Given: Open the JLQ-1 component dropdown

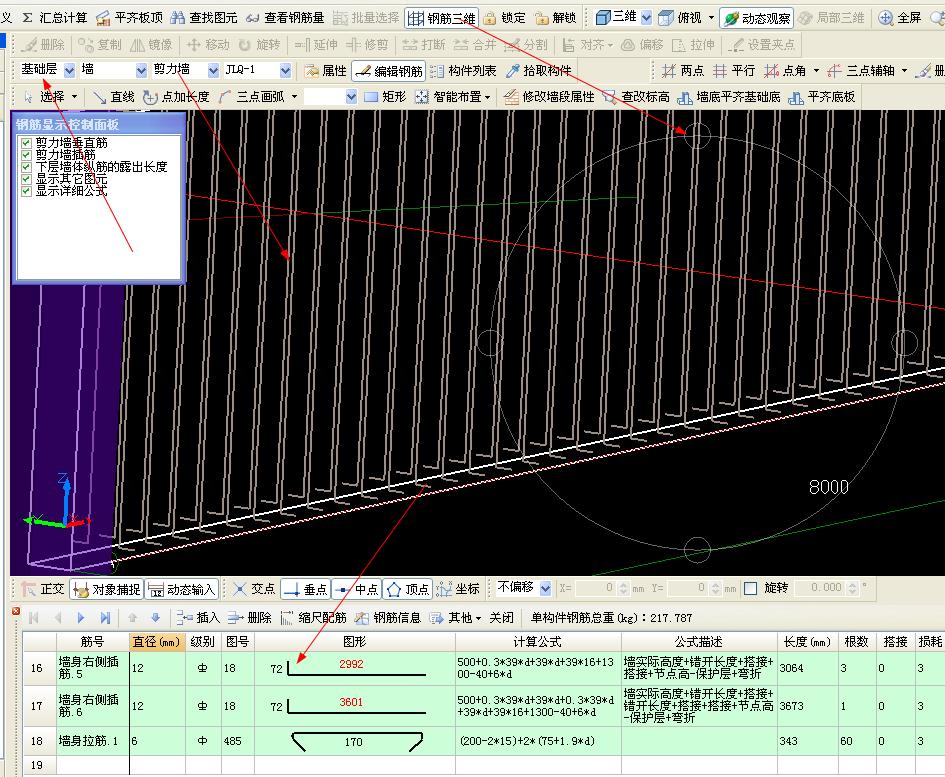Looking at the screenshot, I should (x=286, y=71).
